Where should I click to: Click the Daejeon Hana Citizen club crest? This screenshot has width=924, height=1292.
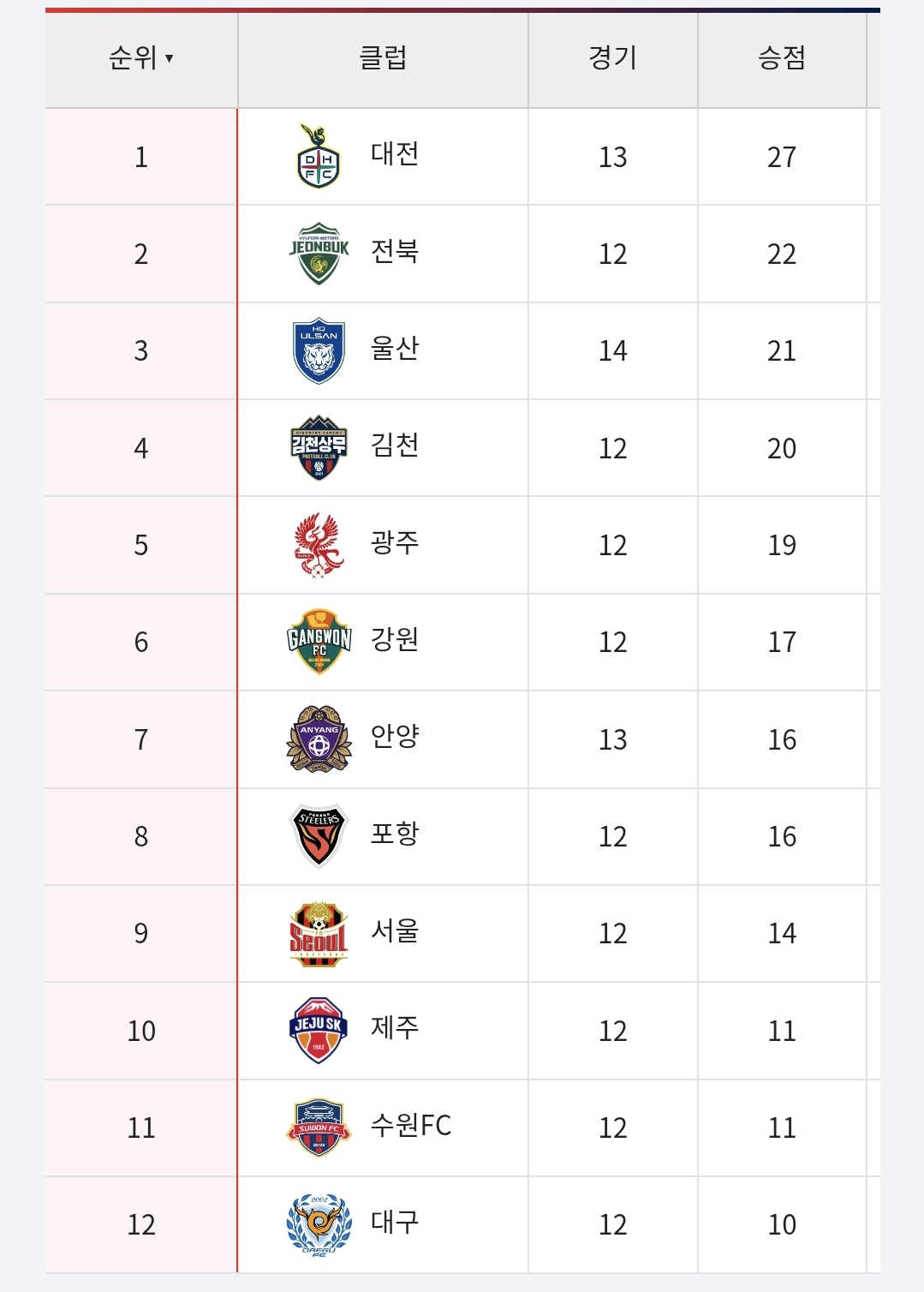coord(319,157)
